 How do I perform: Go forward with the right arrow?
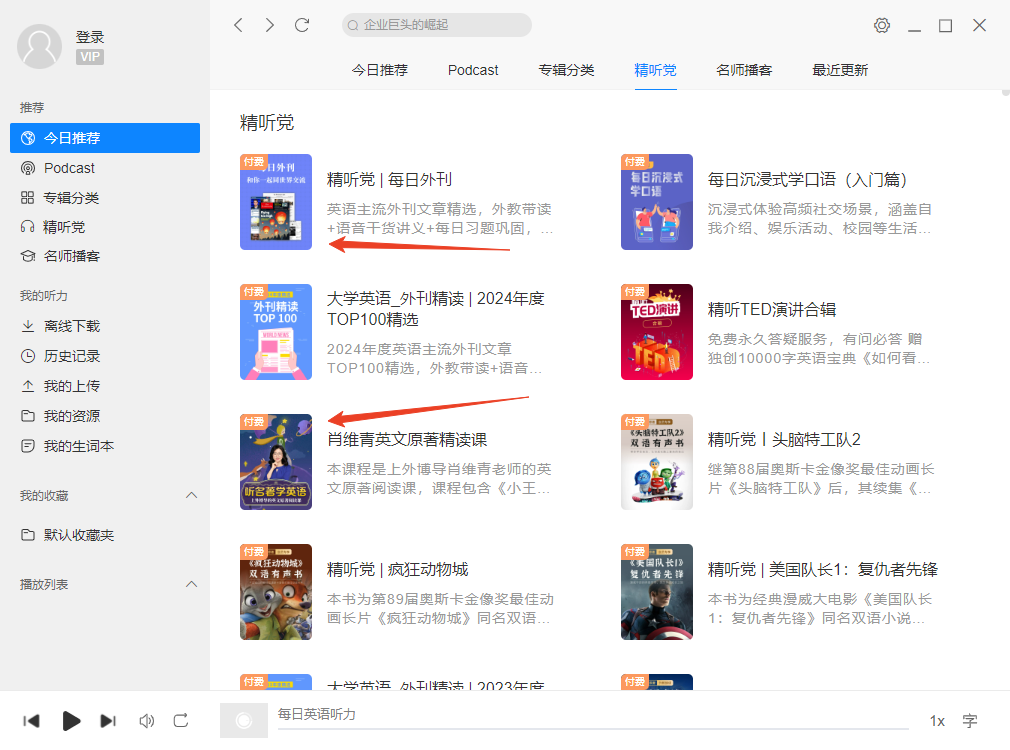point(269,25)
